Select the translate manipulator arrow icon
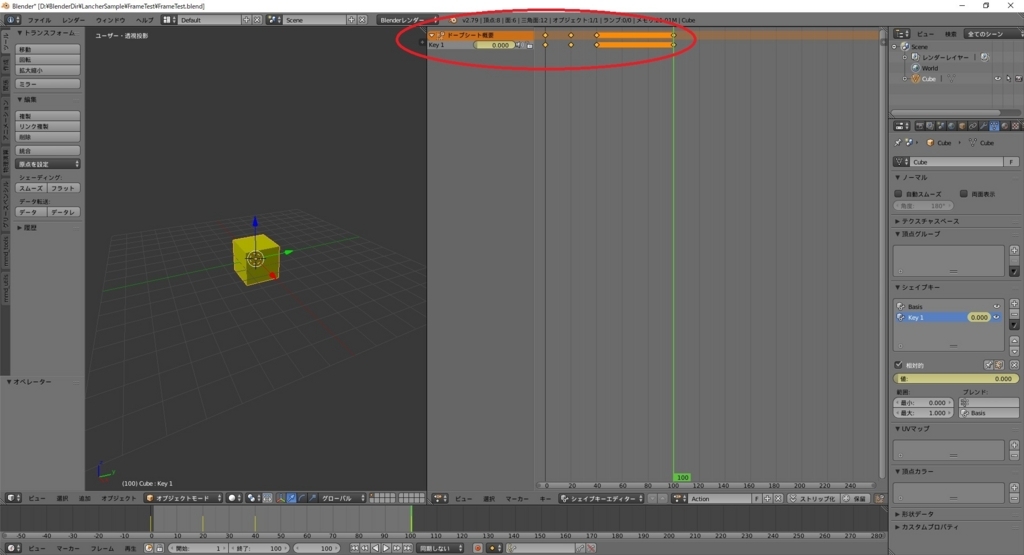This screenshot has width=1024, height=555. tap(291, 498)
